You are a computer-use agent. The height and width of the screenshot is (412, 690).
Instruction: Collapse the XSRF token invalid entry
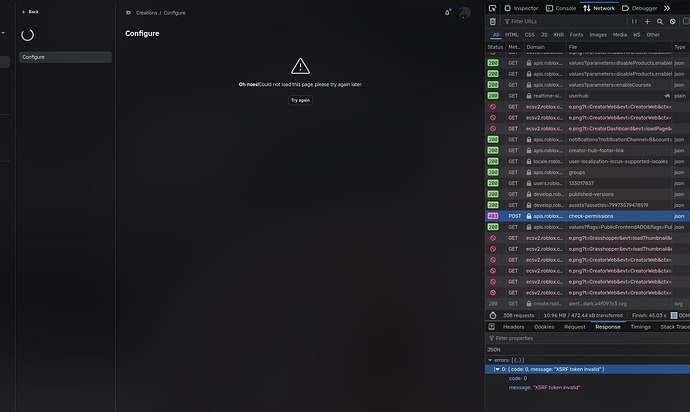click(x=497, y=369)
